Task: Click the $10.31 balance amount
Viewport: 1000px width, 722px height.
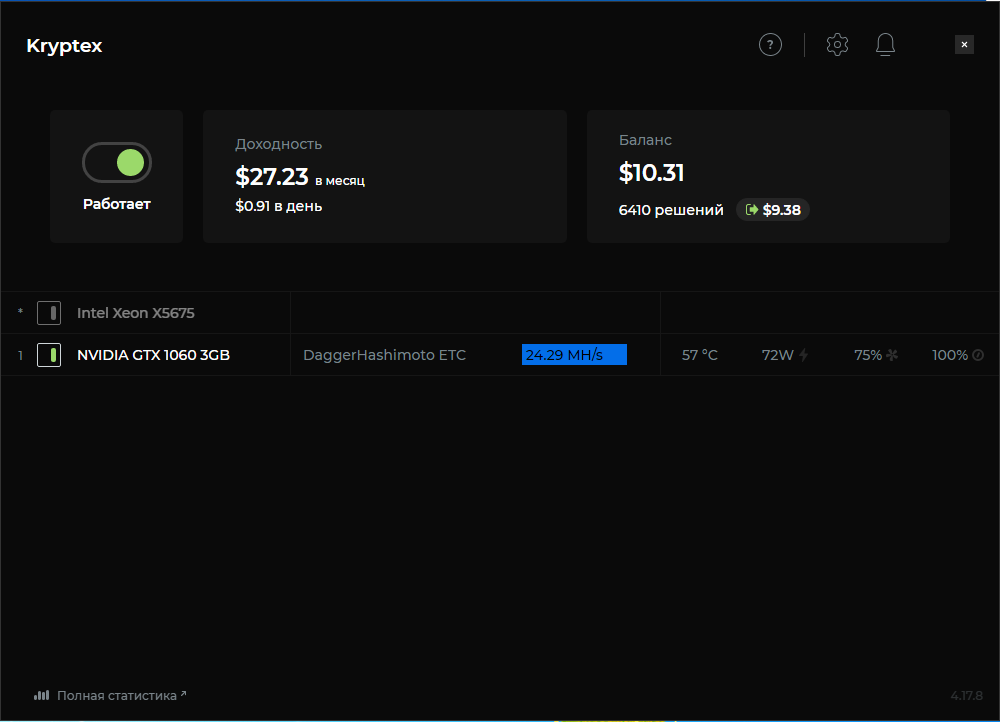Action: [651, 173]
